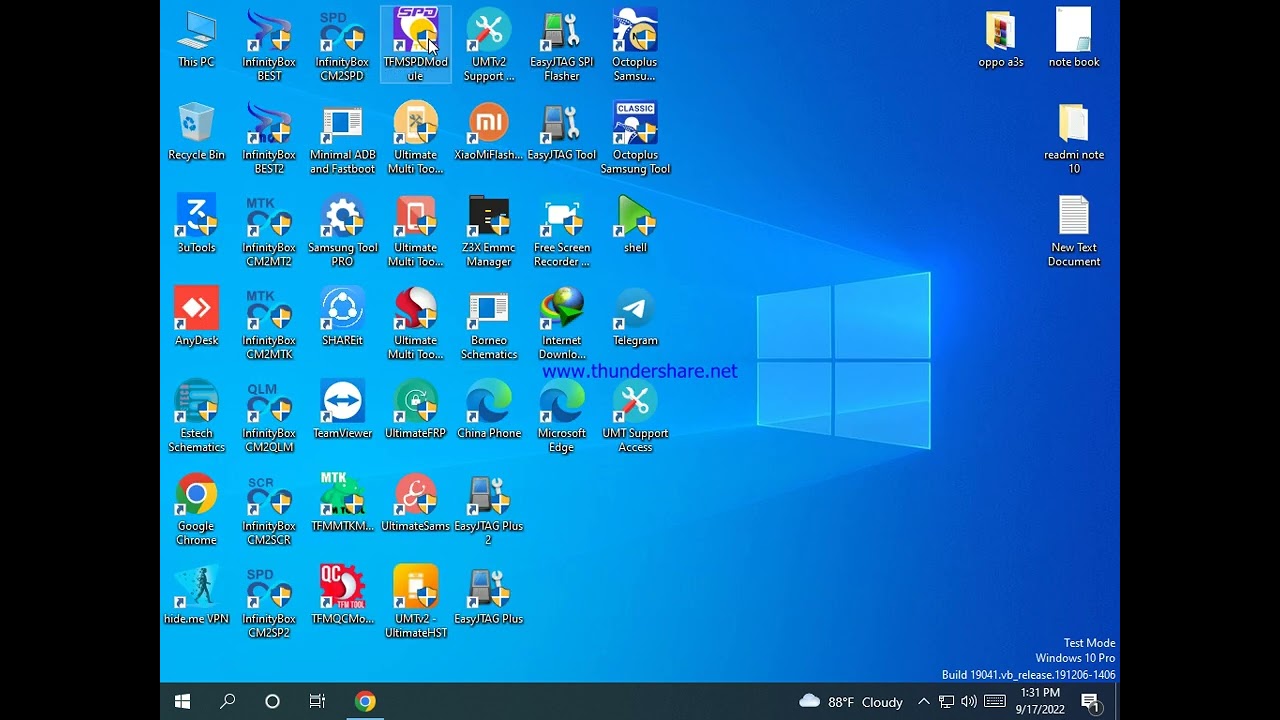The image size is (1280, 720).
Task: Select Z3X Emmc Manager shortcut
Action: coord(489,232)
